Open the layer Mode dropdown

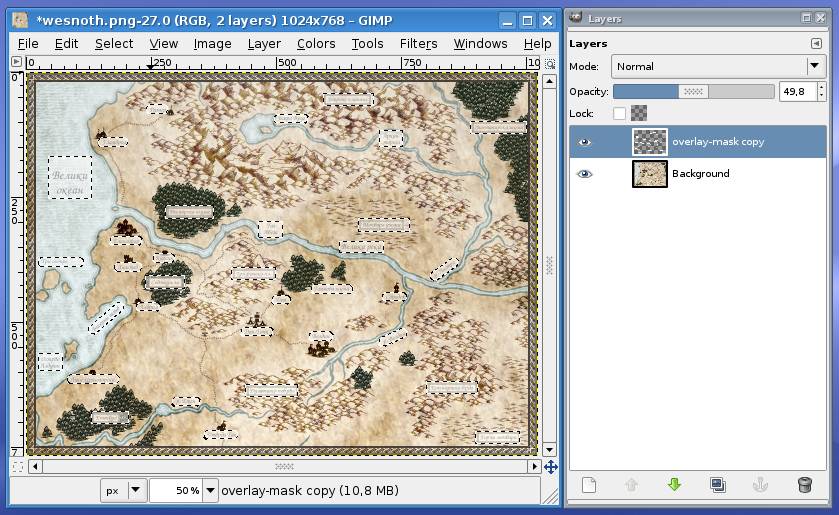point(718,66)
